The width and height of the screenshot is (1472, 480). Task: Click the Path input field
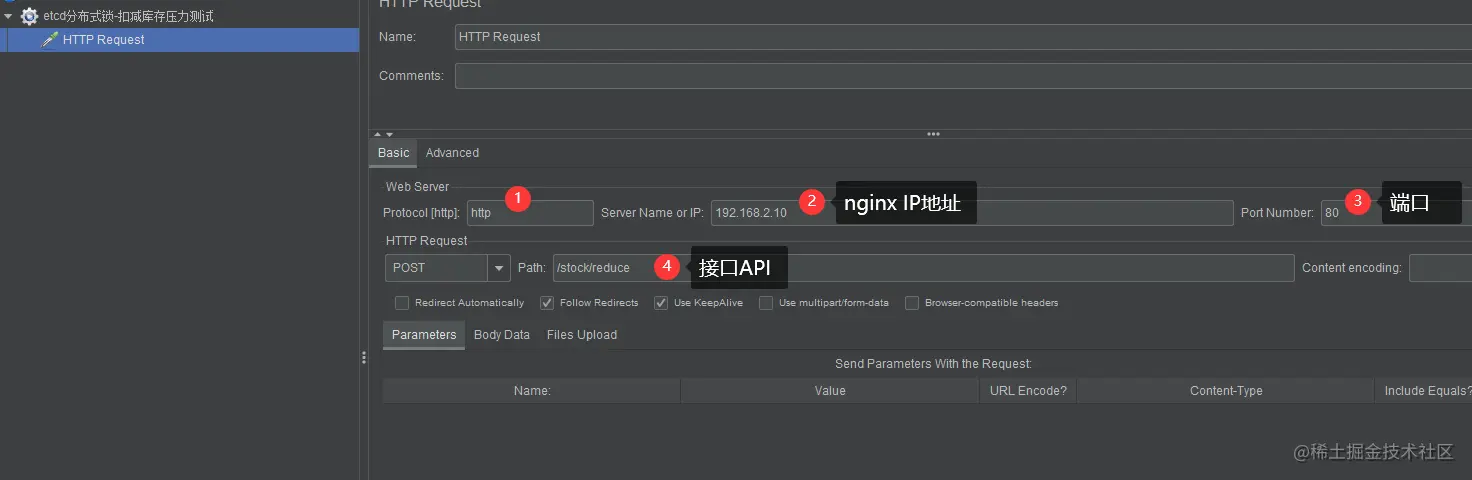coord(923,268)
